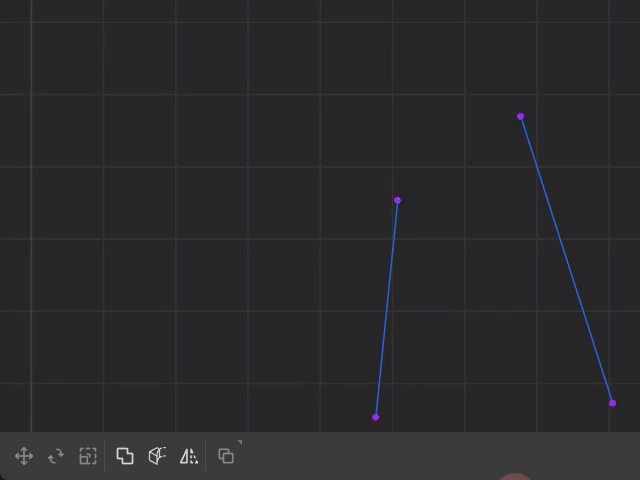This screenshot has height=480, width=640.
Task: Open flyout arrow on overlapping squares tool
Action: click(x=240, y=442)
